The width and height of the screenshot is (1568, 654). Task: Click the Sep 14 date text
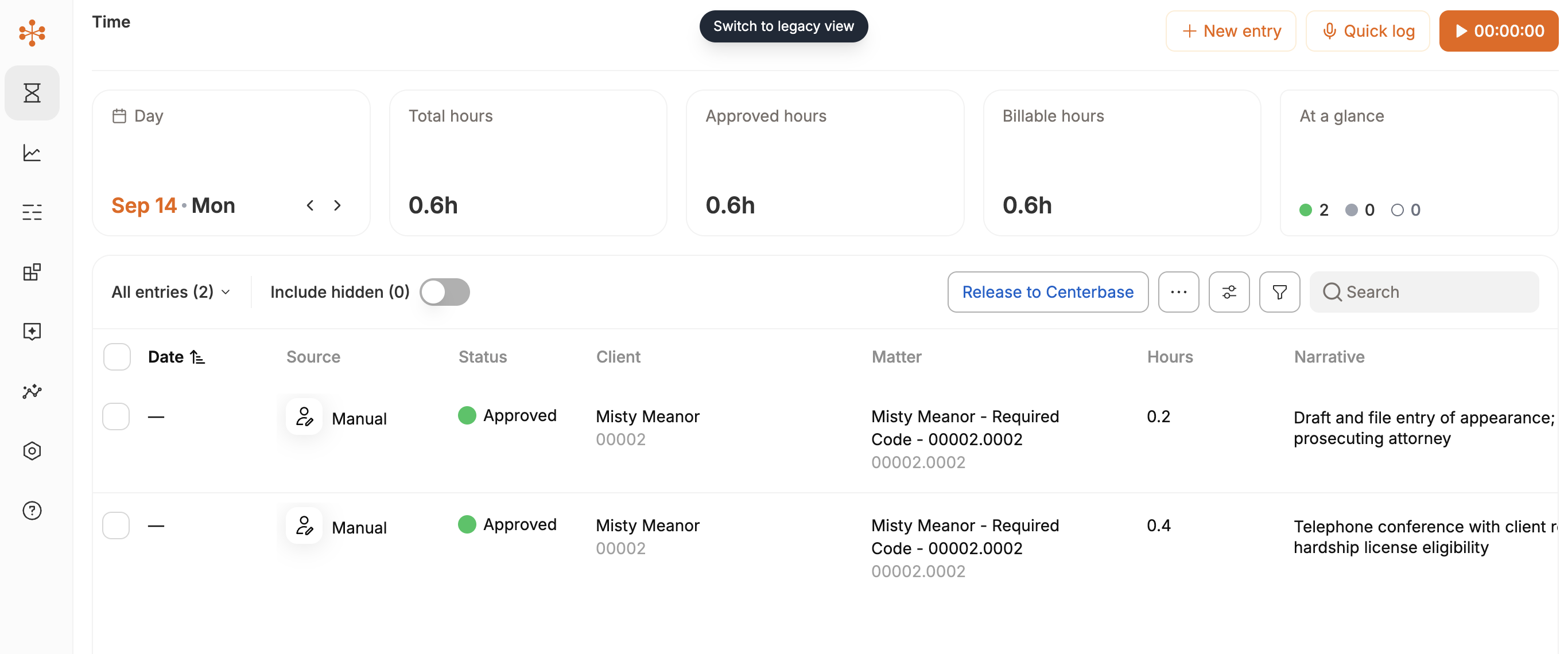(143, 205)
